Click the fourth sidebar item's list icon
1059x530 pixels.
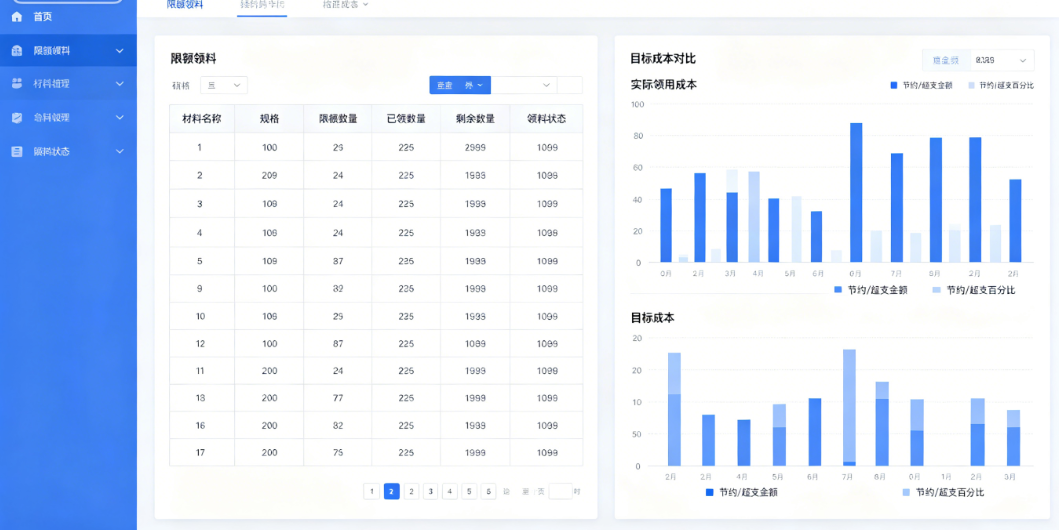pyautogui.click(x=17, y=151)
